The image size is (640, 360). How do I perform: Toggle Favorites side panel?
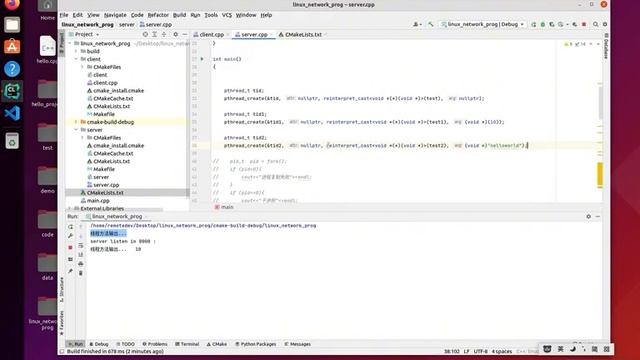point(62,322)
